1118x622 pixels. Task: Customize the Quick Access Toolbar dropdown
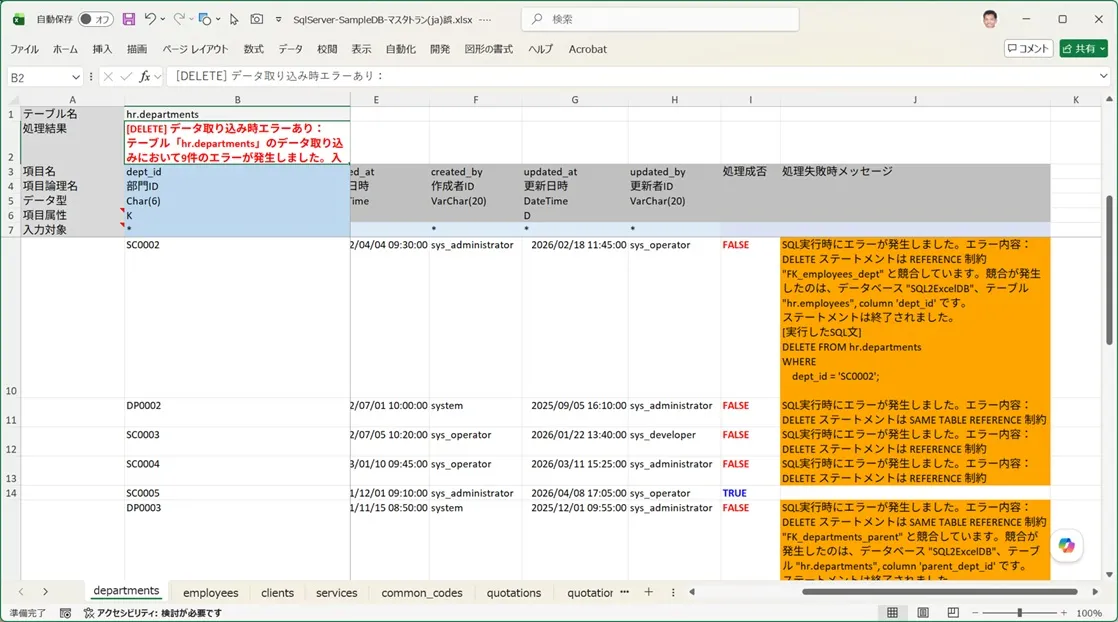(278, 19)
